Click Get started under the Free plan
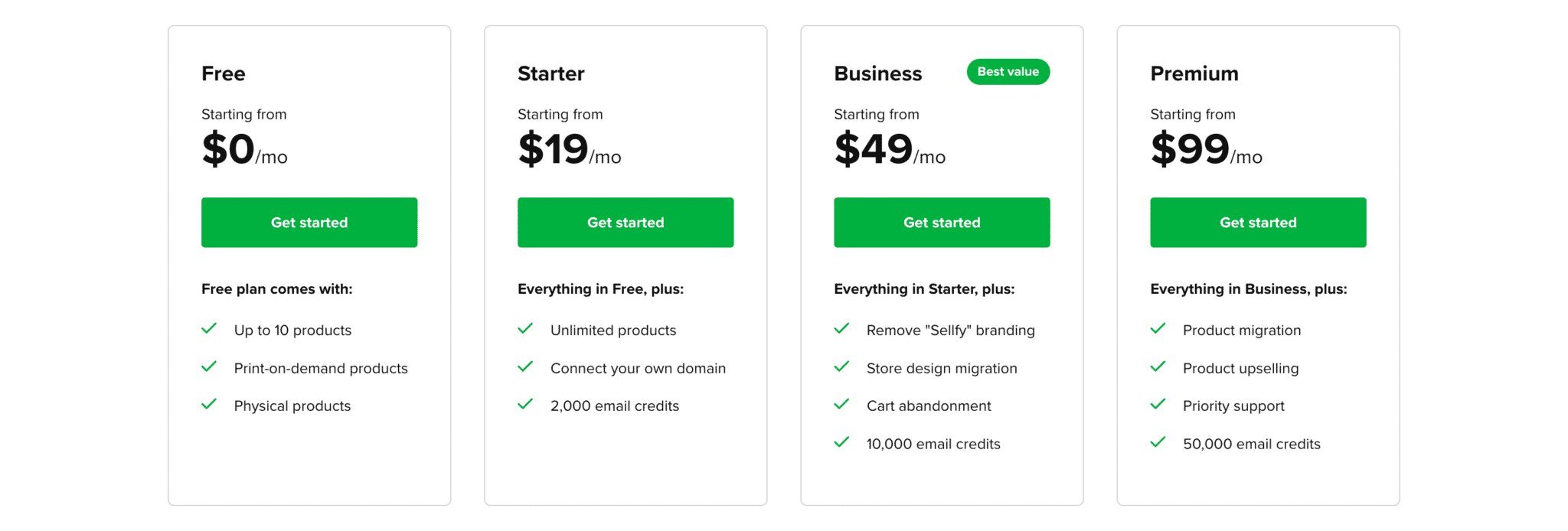This screenshot has height=531, width=1568. coord(309,223)
